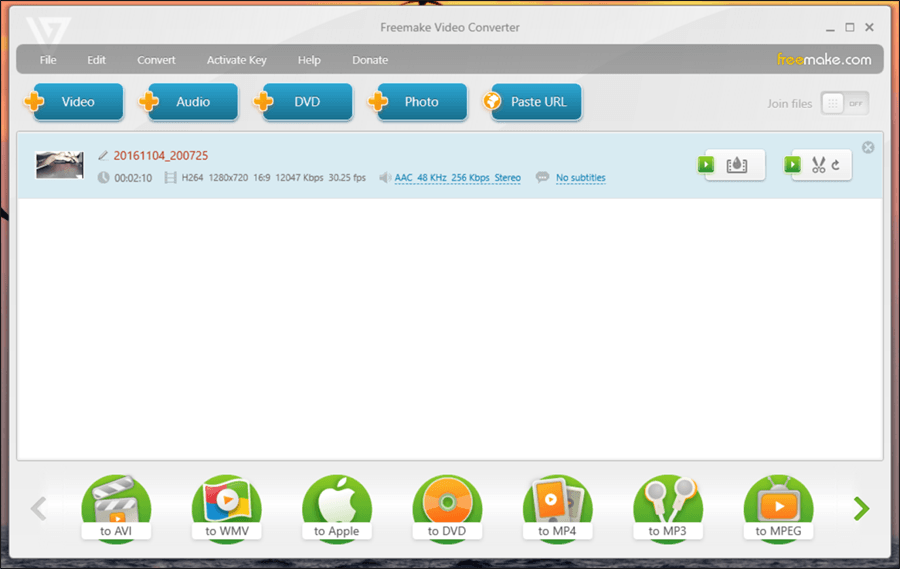The width and height of the screenshot is (900, 569).
Task: Add a disc using the DVD button
Action: tap(307, 102)
